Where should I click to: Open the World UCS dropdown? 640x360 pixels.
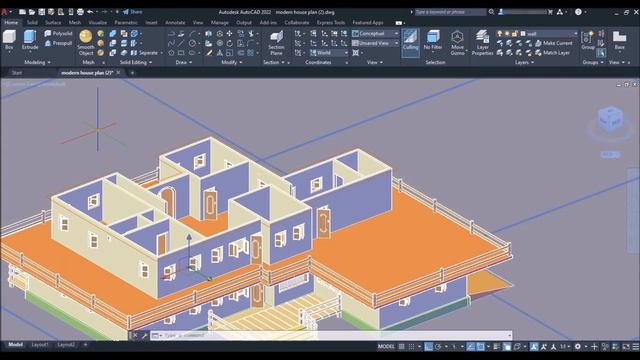329,53
